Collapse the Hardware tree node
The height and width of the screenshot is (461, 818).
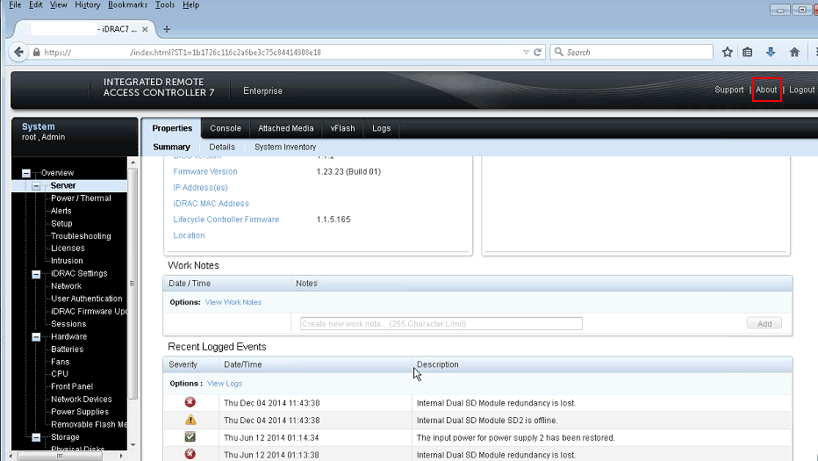click(x=36, y=337)
